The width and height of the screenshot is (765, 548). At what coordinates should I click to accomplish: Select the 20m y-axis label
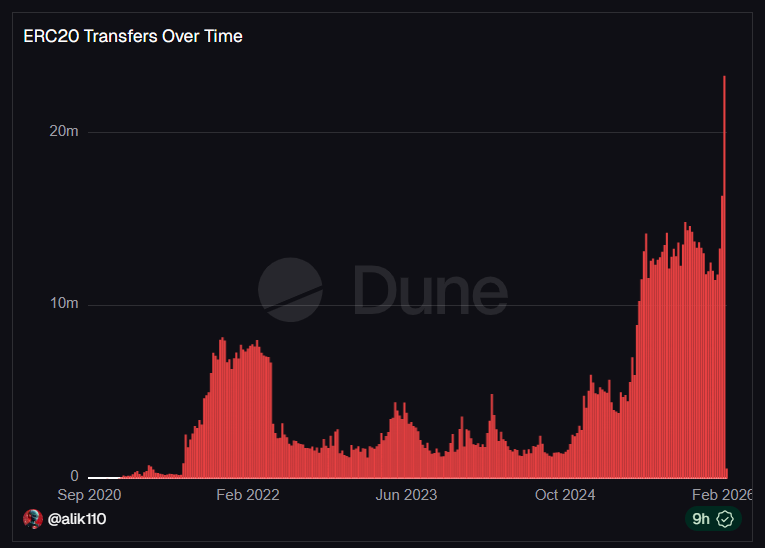click(64, 131)
